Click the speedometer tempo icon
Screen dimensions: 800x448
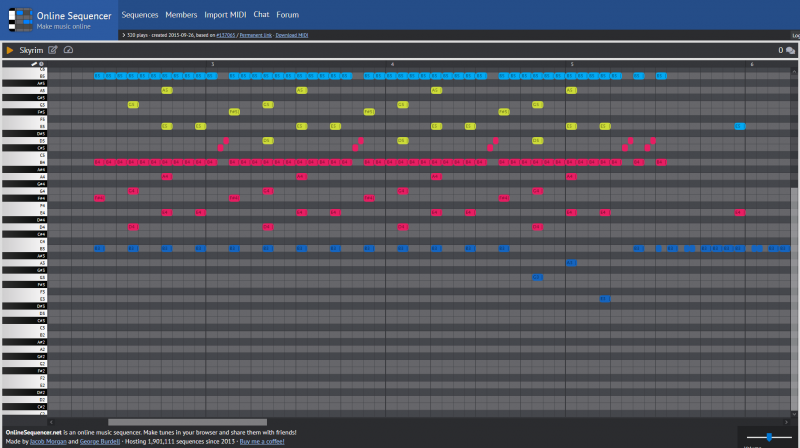pyautogui.click(x=68, y=50)
